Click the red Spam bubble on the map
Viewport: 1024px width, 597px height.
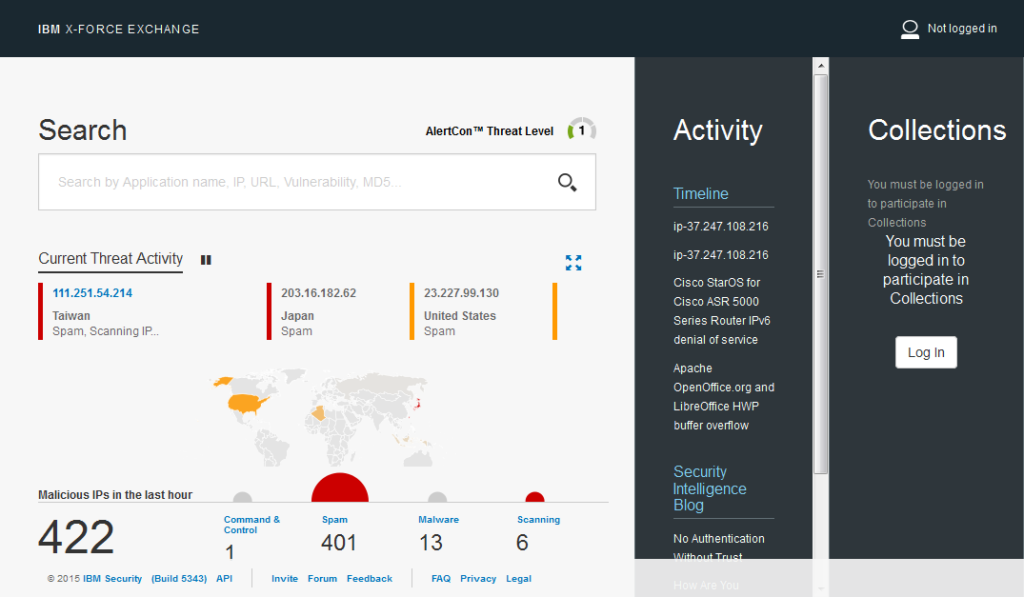(339, 488)
